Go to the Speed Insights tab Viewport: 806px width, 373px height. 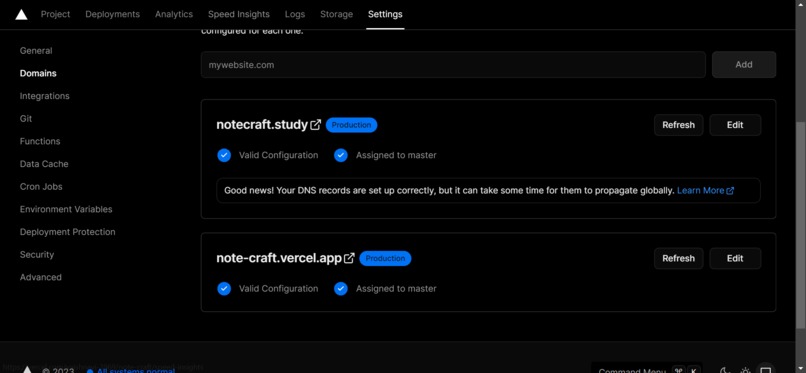click(239, 14)
